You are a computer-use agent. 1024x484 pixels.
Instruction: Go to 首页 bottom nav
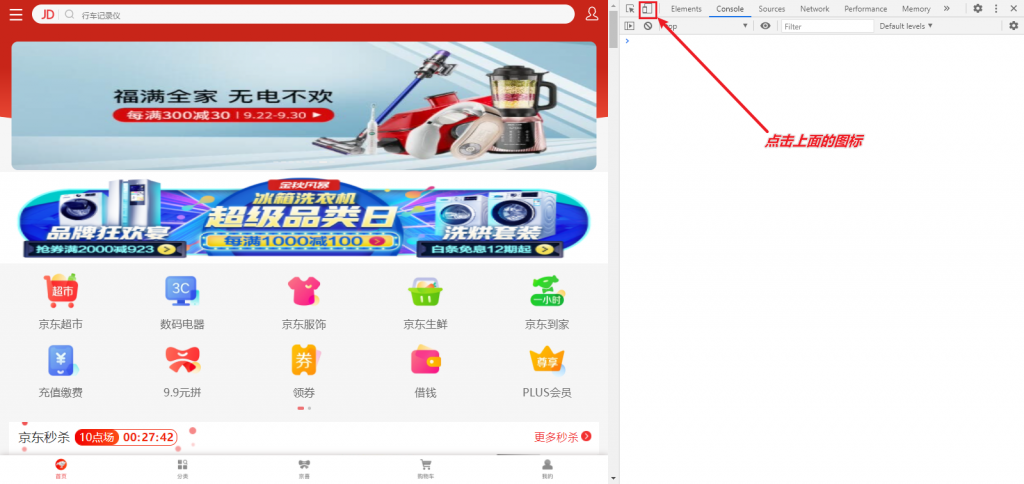click(61, 469)
